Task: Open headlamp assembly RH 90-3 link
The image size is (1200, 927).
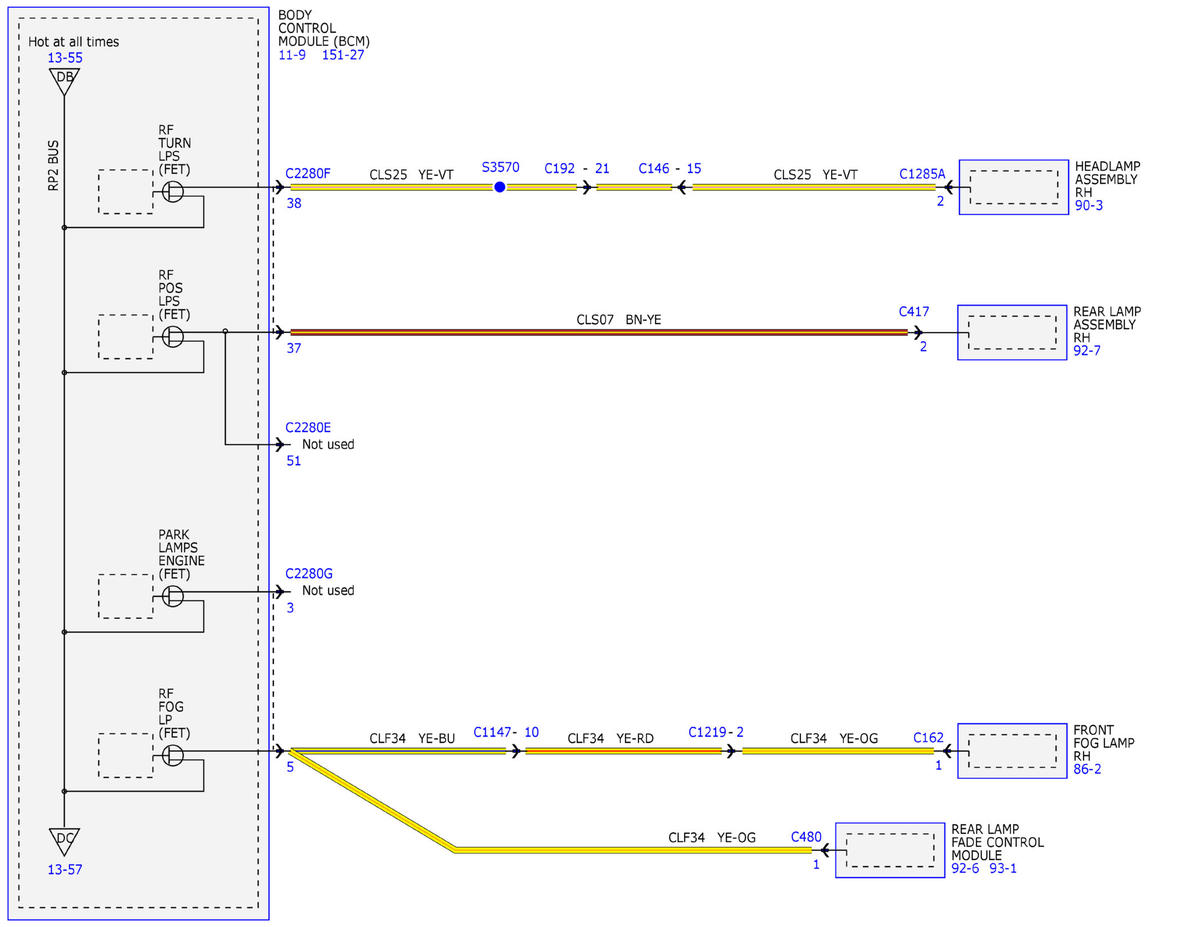Action: pyautogui.click(x=1089, y=206)
